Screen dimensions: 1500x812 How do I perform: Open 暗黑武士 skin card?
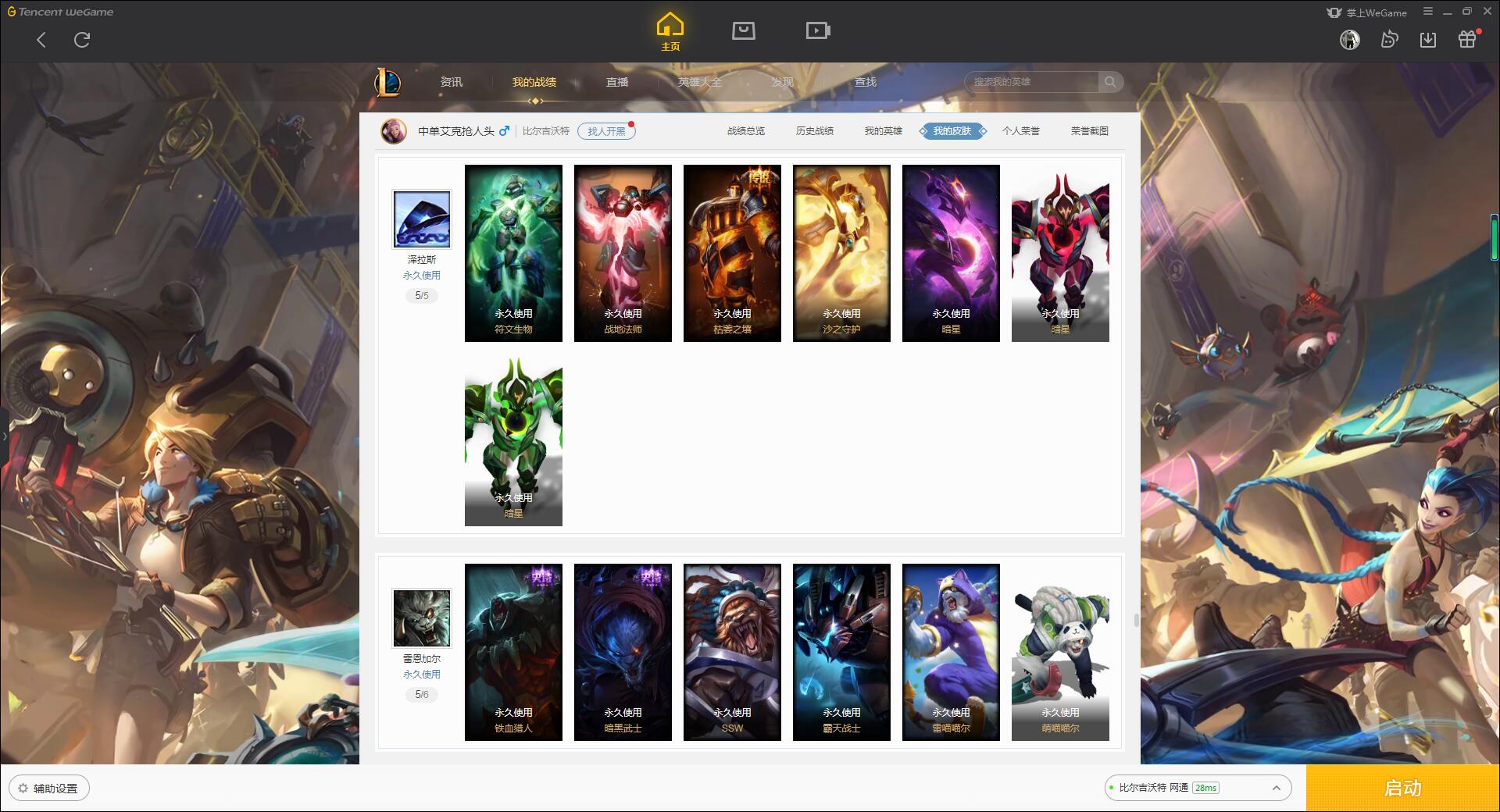[623, 652]
